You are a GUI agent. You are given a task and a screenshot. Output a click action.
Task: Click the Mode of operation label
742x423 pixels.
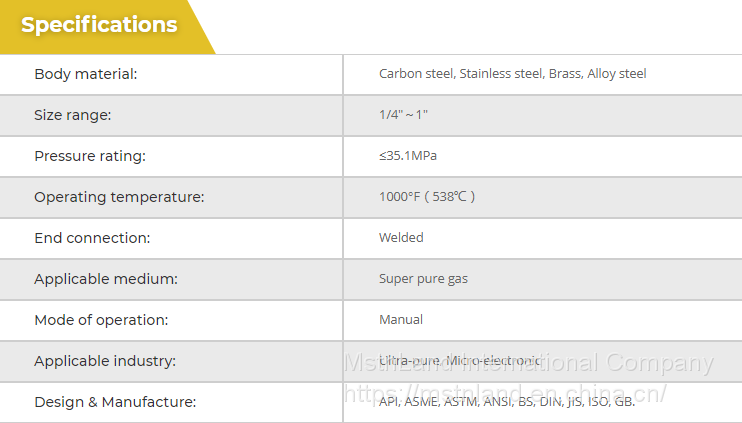(101, 320)
